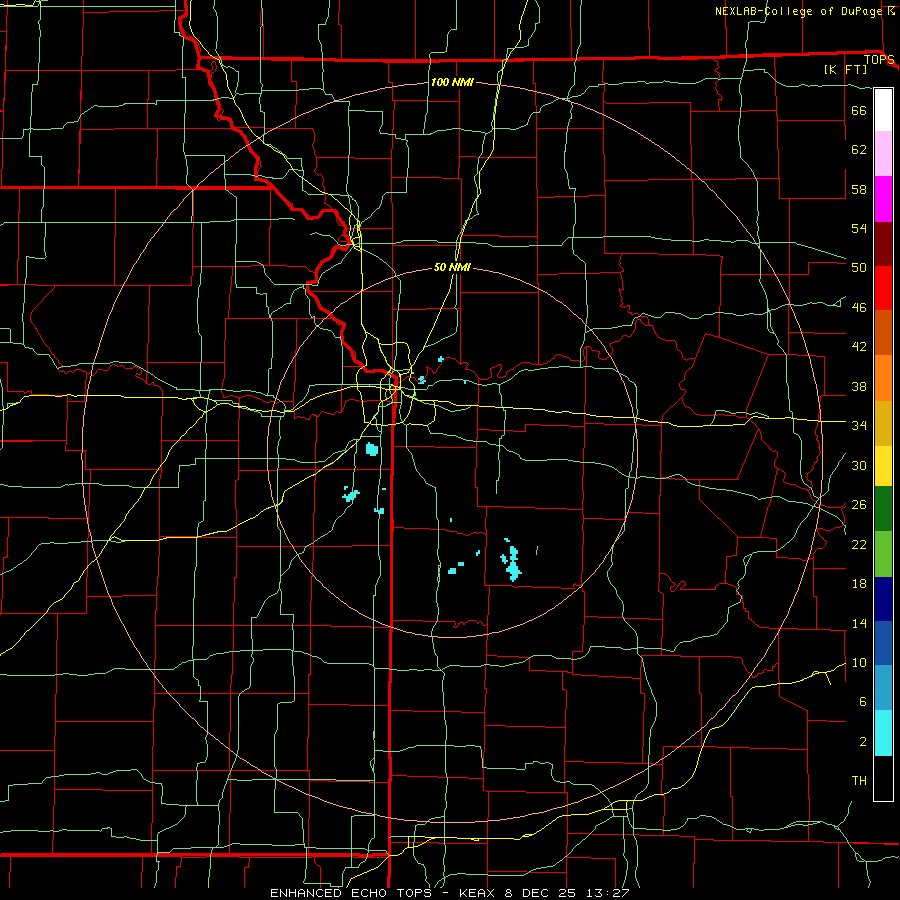Click the light pink legend swatch
Image resolution: width=900 pixels, height=900 pixels.
click(x=883, y=154)
